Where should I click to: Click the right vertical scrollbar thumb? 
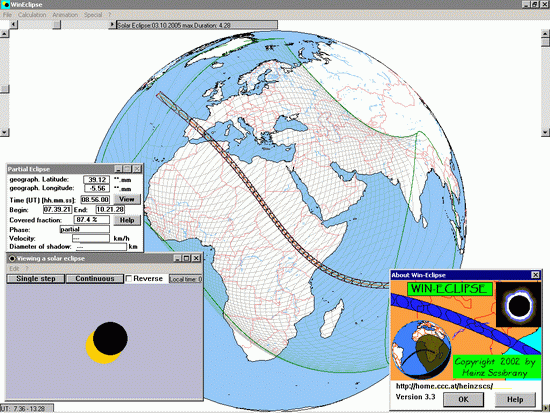545,42
